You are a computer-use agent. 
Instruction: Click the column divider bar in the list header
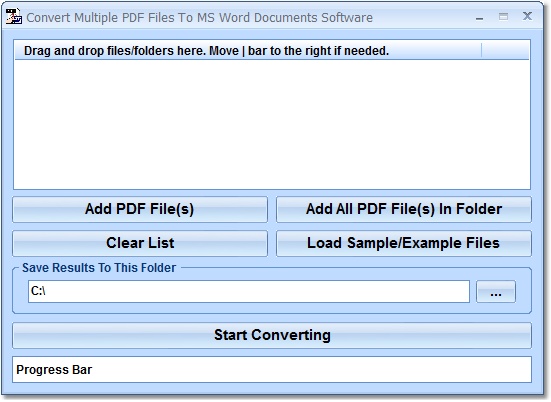(x=481, y=51)
